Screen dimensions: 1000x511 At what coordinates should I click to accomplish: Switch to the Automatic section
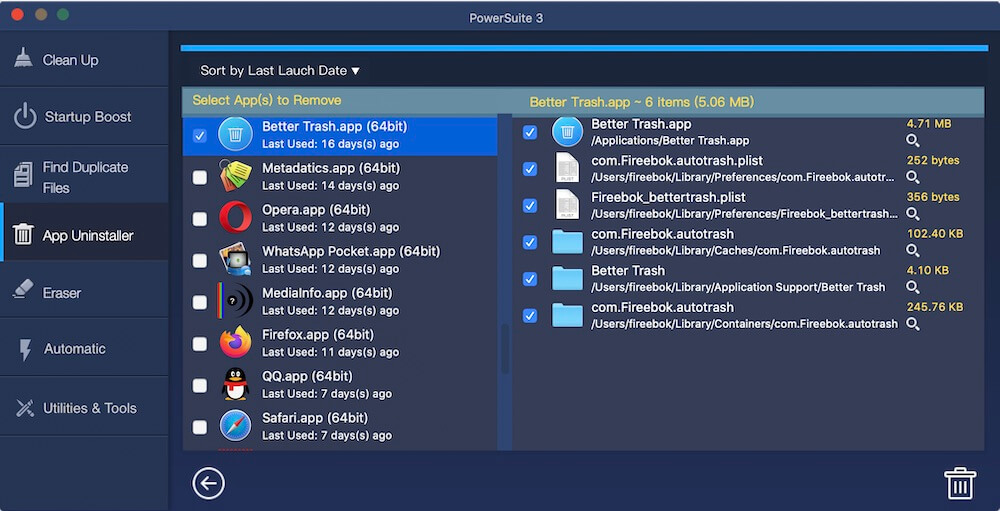pyautogui.click(x=84, y=349)
